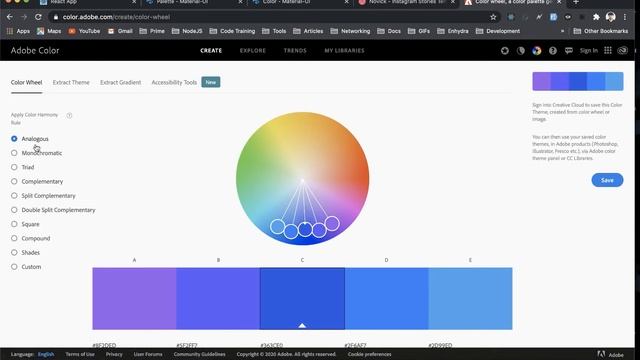Go back with the browser back arrow
This screenshot has height=360, width=640.
(10, 17)
